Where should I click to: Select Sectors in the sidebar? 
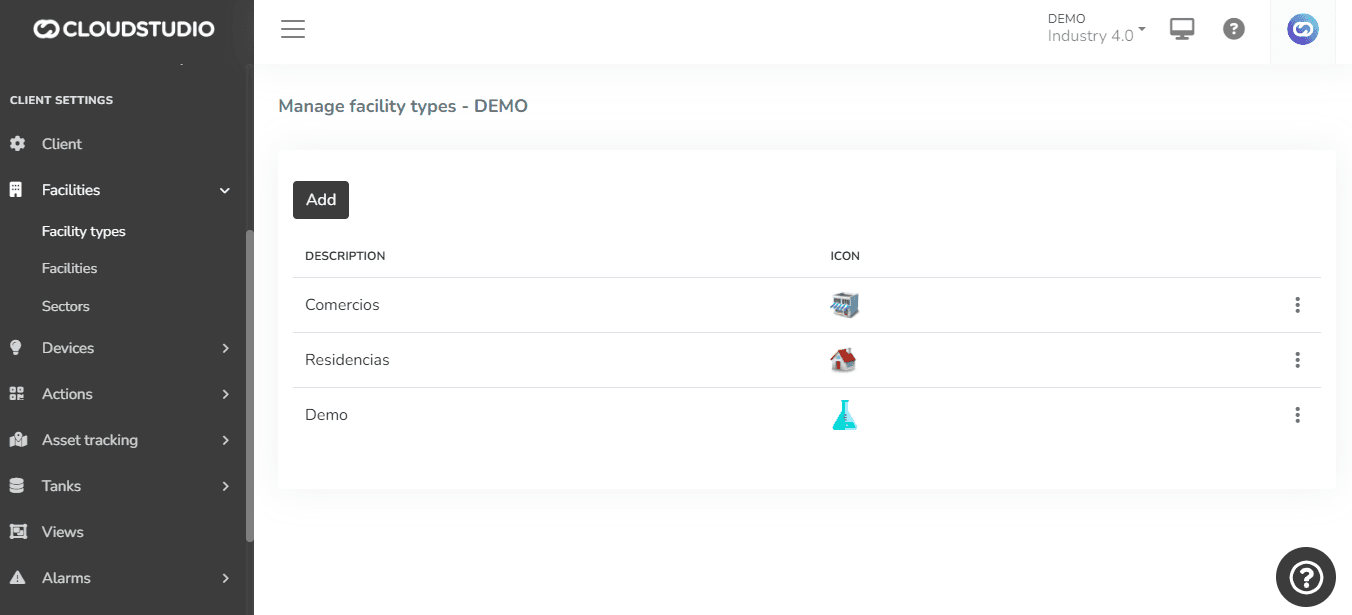[x=66, y=306]
